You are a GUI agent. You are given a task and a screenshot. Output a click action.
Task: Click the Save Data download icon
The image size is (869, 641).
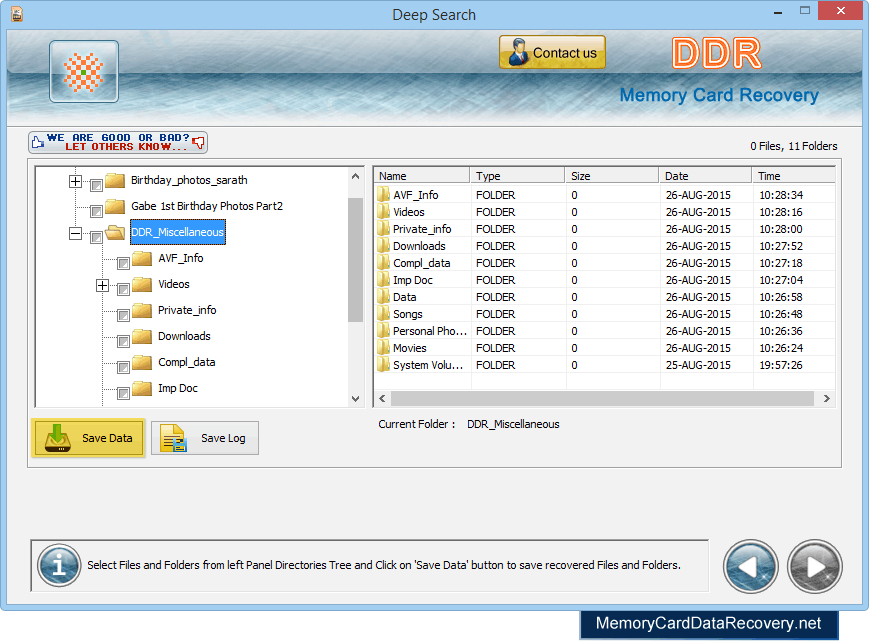tap(58, 438)
